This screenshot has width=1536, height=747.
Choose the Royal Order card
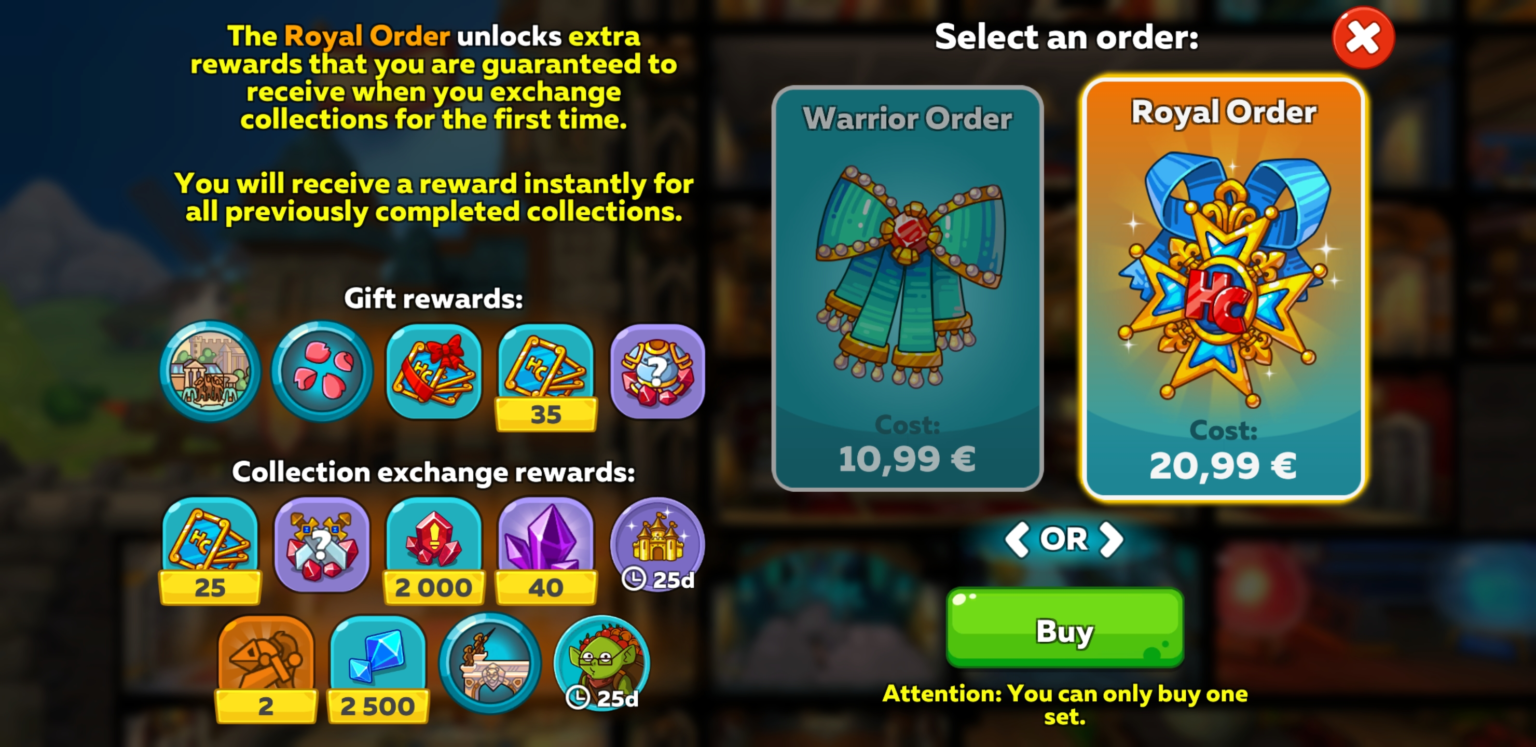(1224, 288)
